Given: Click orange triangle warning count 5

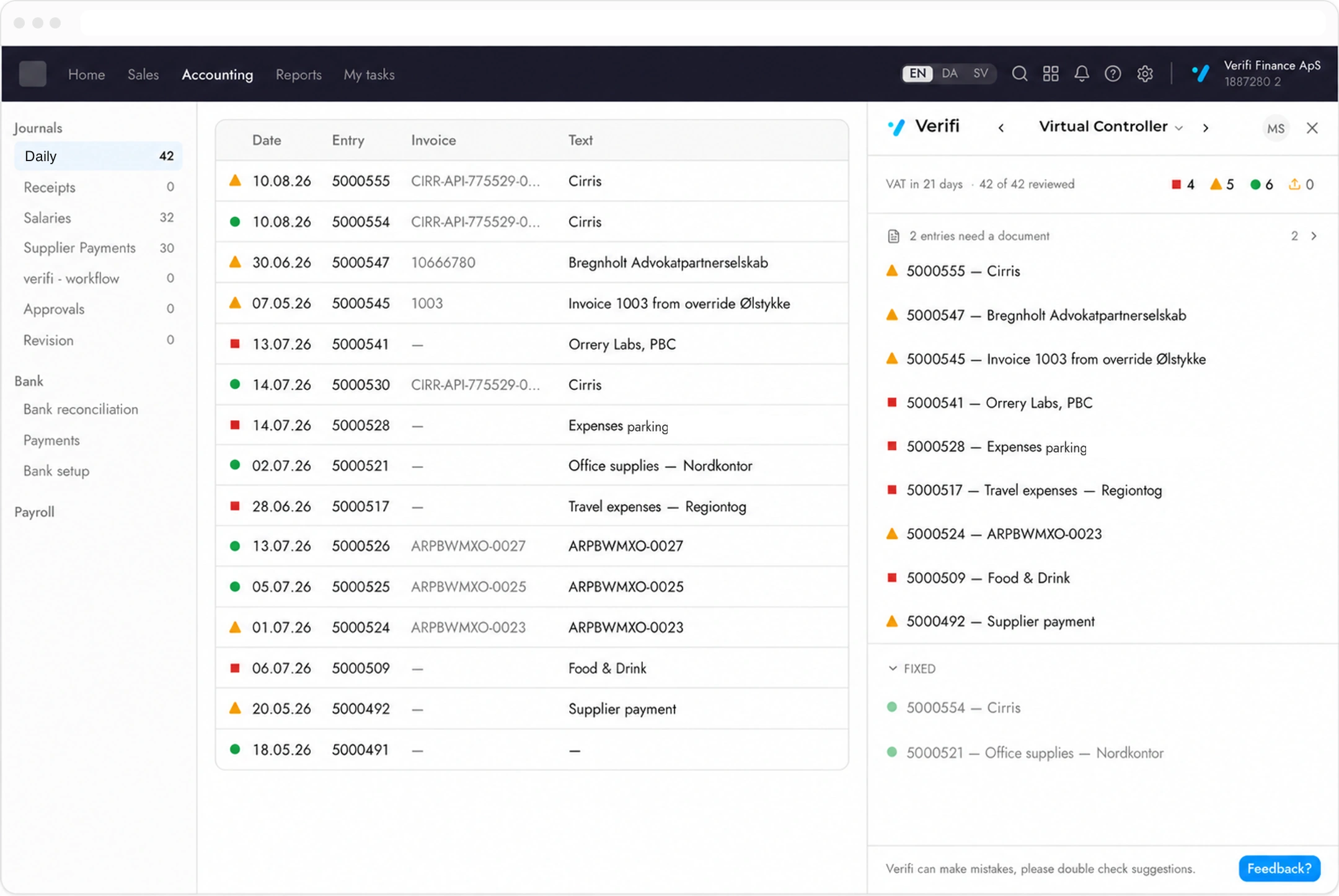Looking at the screenshot, I should (1222, 185).
